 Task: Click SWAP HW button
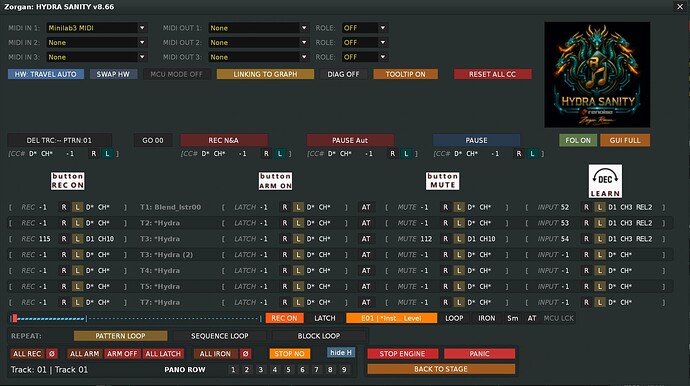(113, 74)
